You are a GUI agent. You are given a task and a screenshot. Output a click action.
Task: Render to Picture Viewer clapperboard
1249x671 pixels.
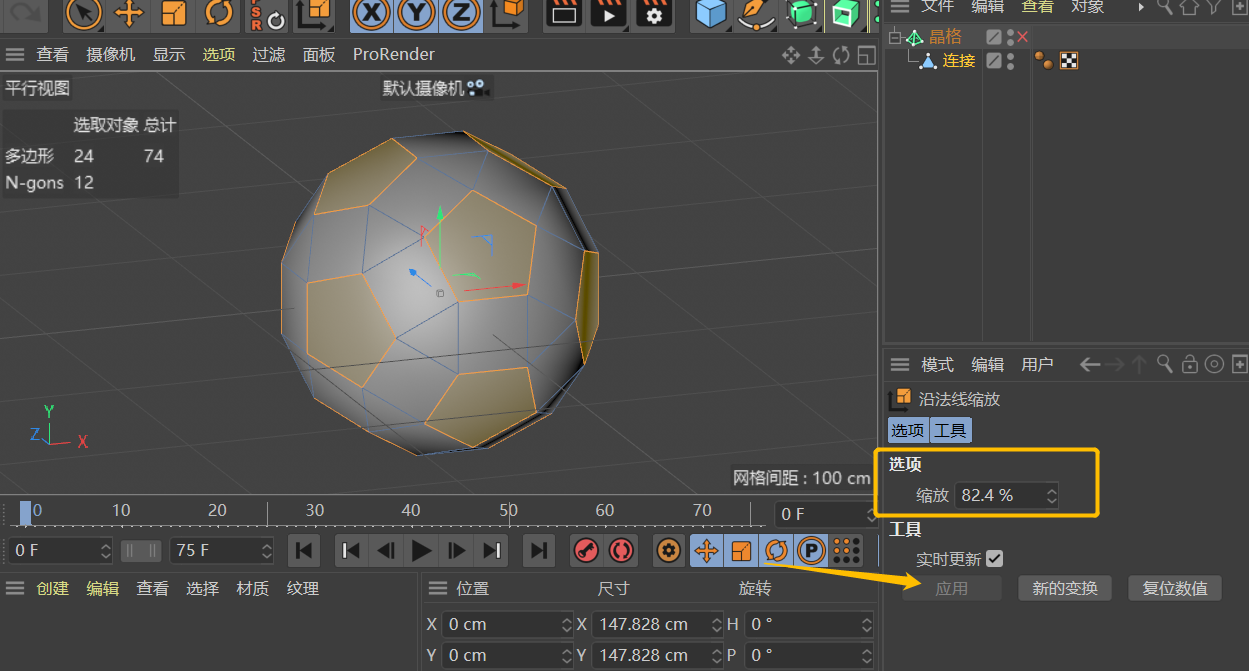point(609,13)
